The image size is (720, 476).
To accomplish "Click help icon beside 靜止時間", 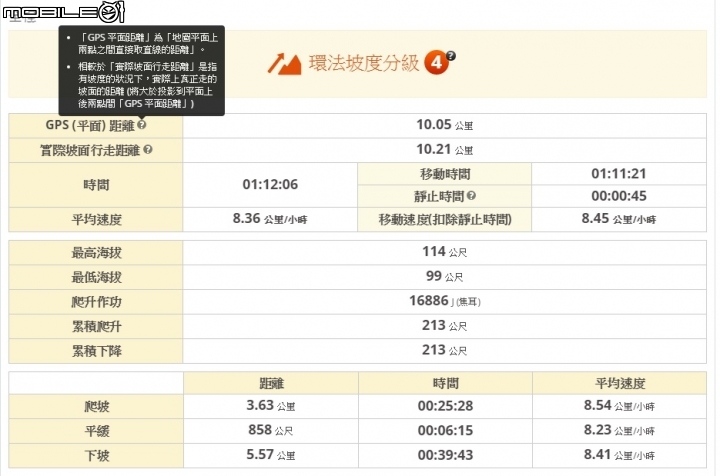I will click(x=471, y=196).
